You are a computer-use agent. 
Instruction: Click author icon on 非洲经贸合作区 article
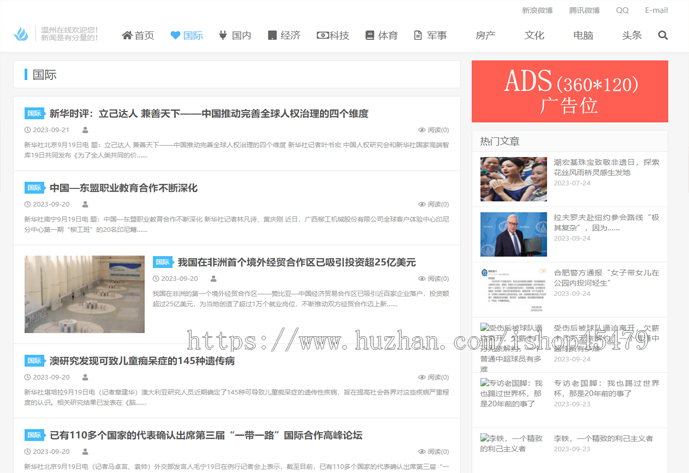(214, 278)
